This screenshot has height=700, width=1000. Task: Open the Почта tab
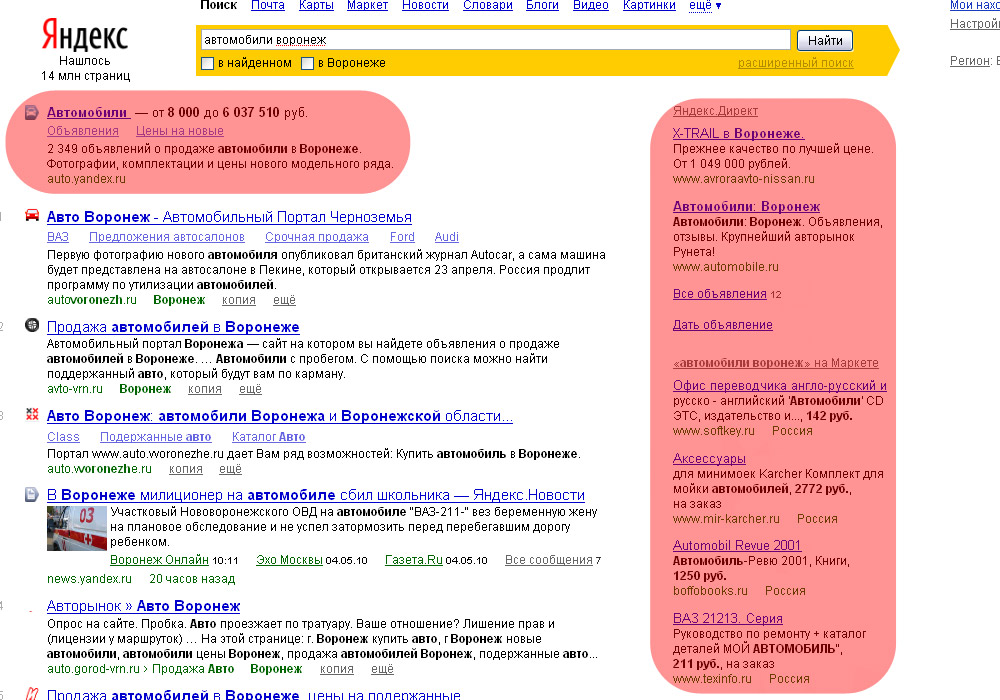coord(268,6)
